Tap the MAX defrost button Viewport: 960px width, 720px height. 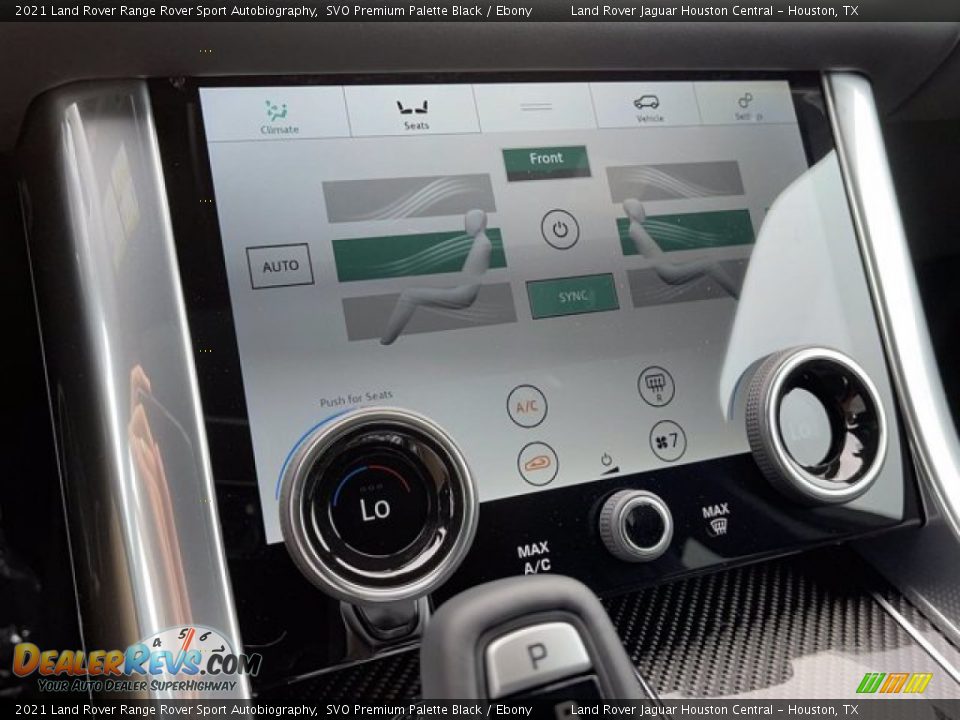716,519
